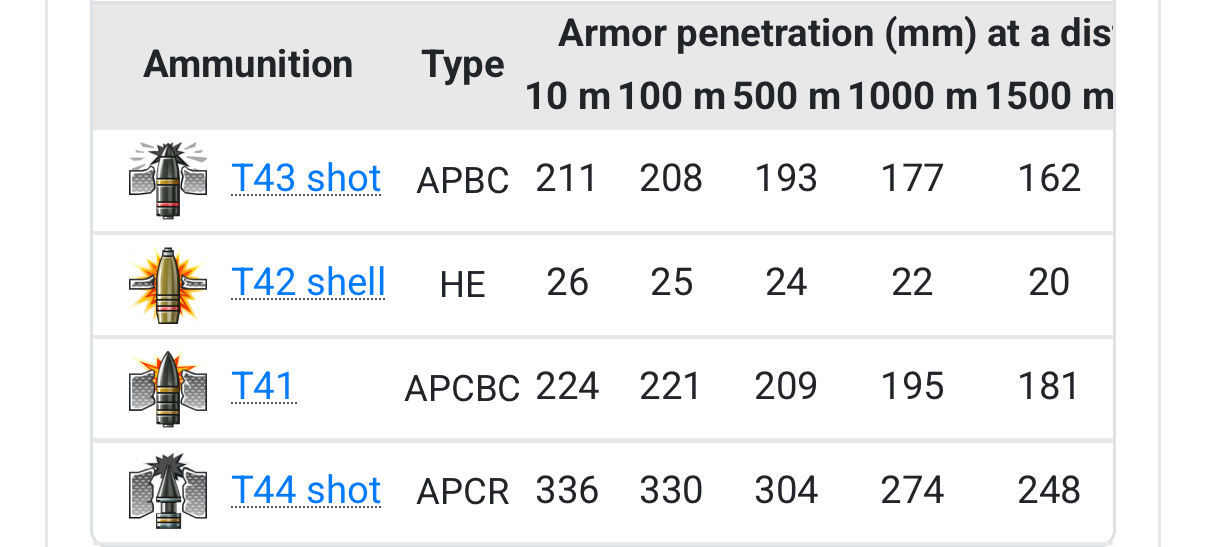
Task: Click the APCBC type cell
Action: click(x=462, y=388)
